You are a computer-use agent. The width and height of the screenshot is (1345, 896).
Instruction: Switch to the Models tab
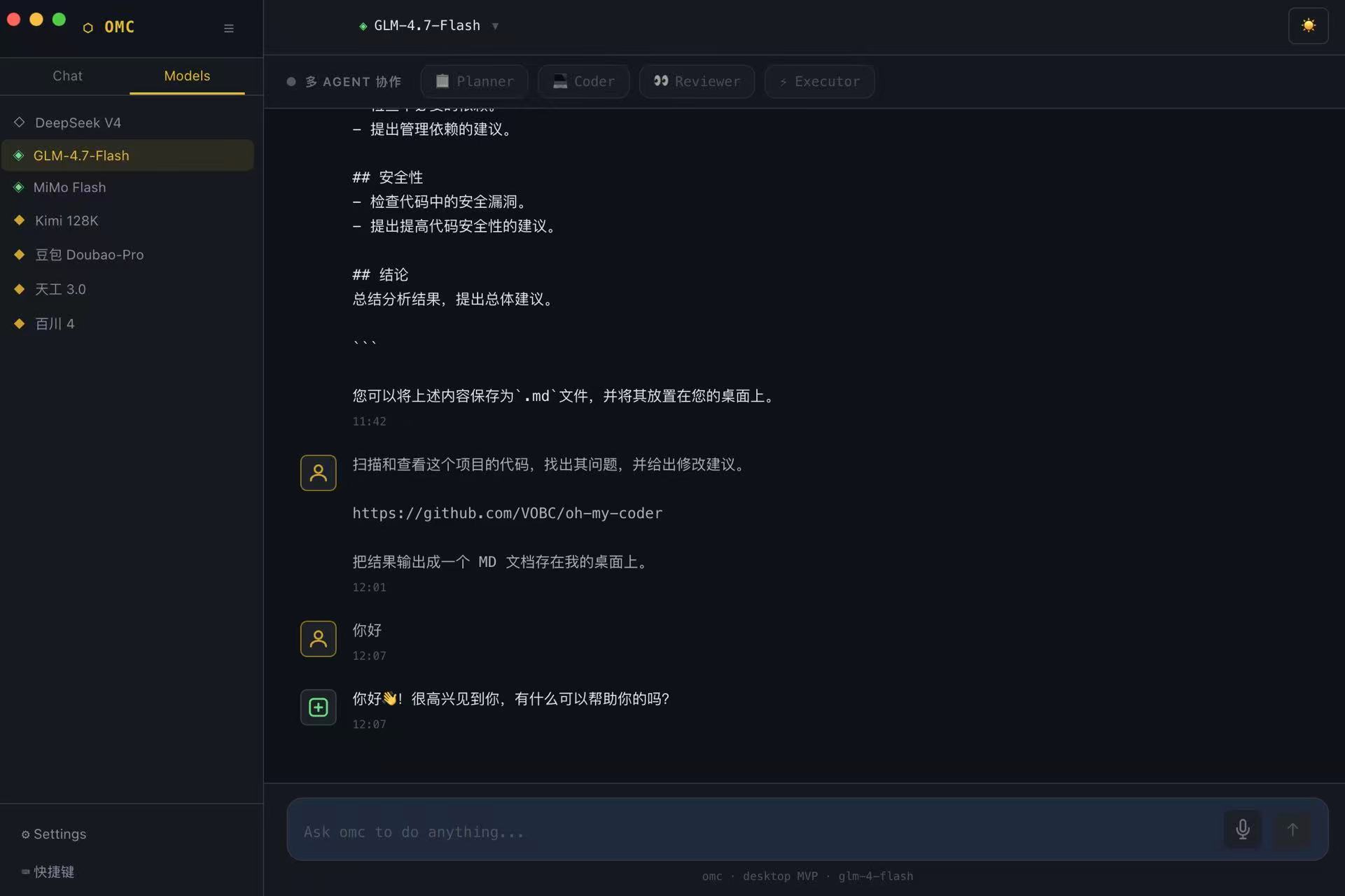[x=187, y=76]
